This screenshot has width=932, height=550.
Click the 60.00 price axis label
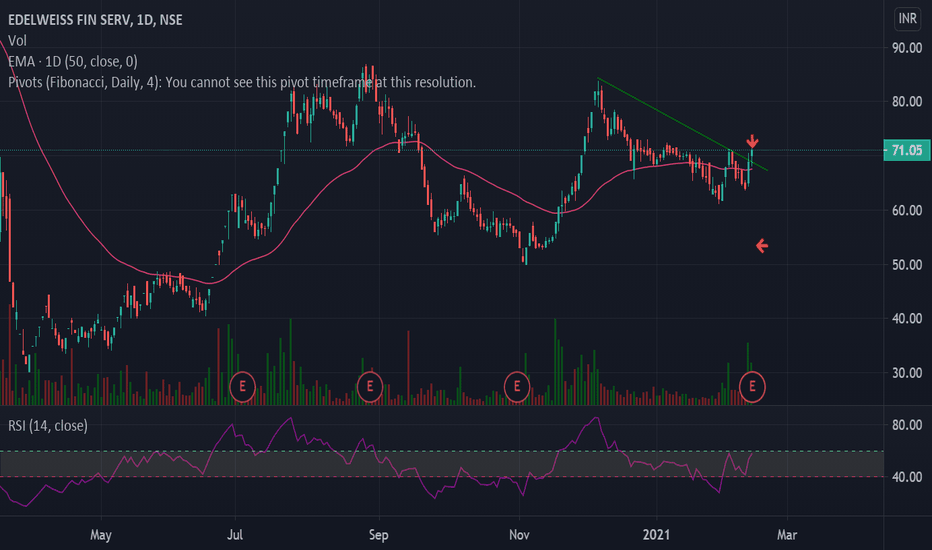coord(907,210)
